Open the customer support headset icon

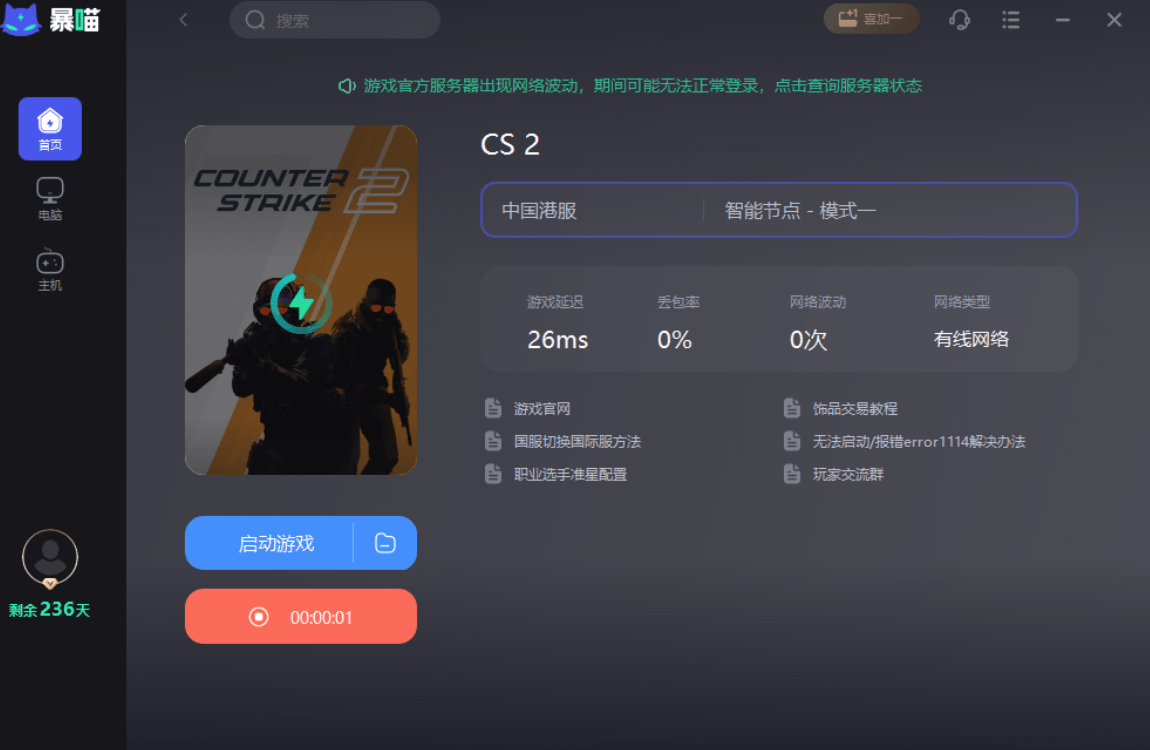pyautogui.click(x=959, y=20)
